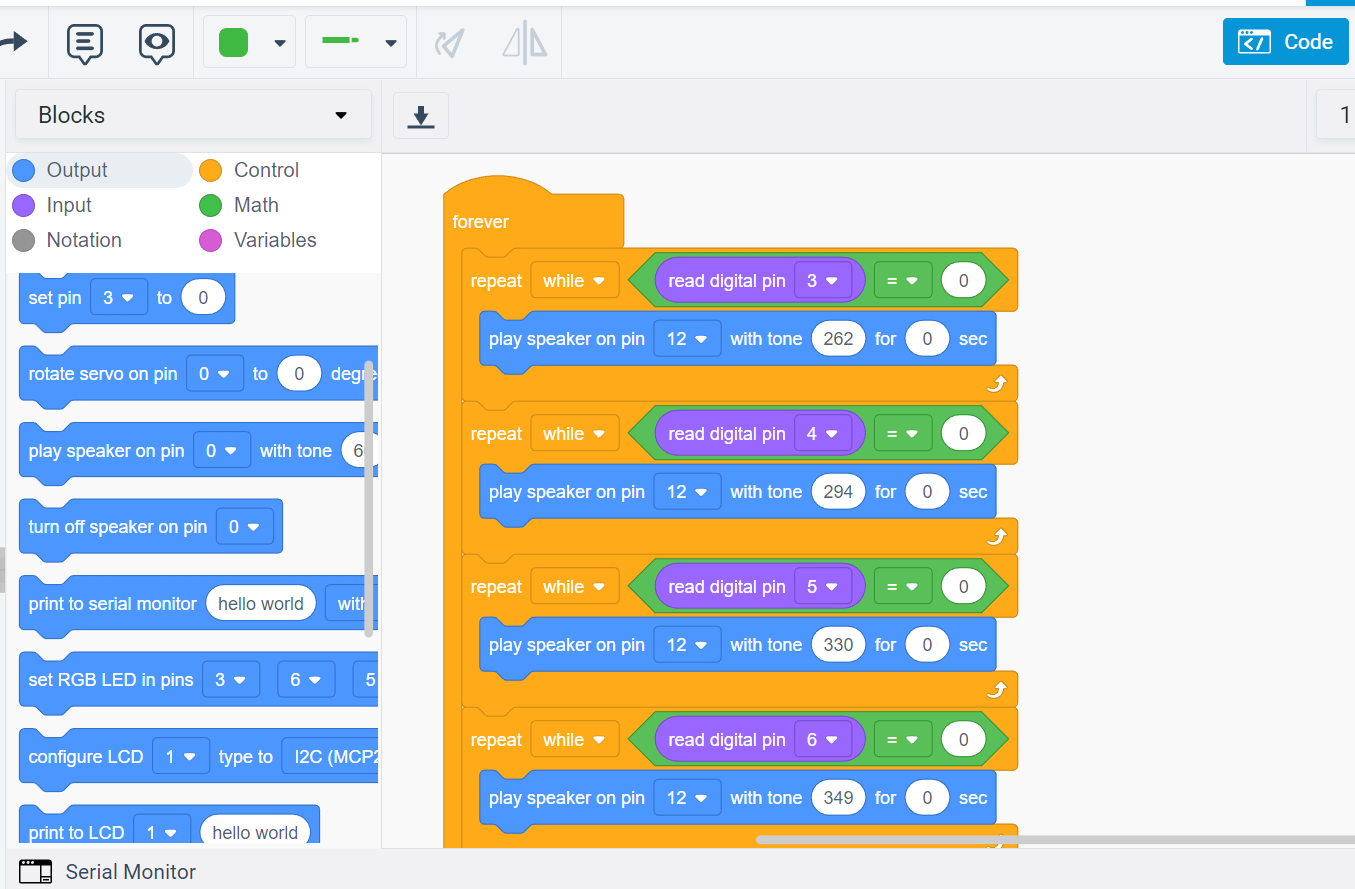The width and height of the screenshot is (1355, 889).
Task: Open 'while' dropdown in the pin 3 repeat block
Action: pos(575,281)
